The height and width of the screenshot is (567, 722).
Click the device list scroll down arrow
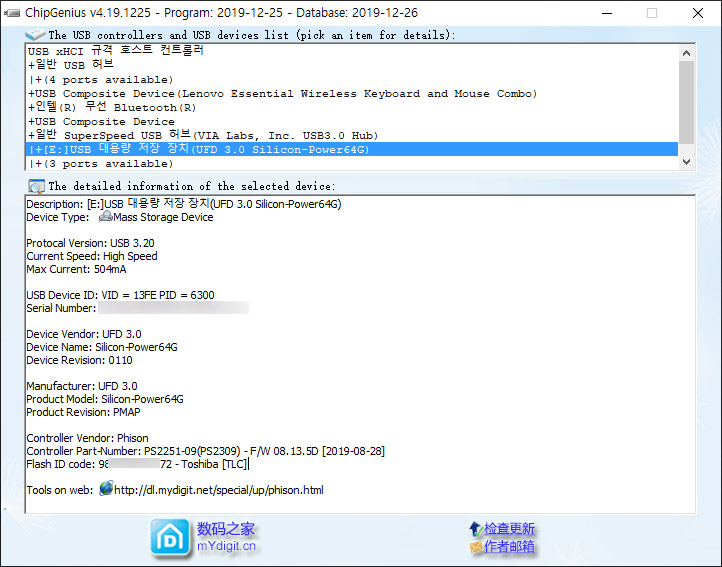(x=686, y=162)
